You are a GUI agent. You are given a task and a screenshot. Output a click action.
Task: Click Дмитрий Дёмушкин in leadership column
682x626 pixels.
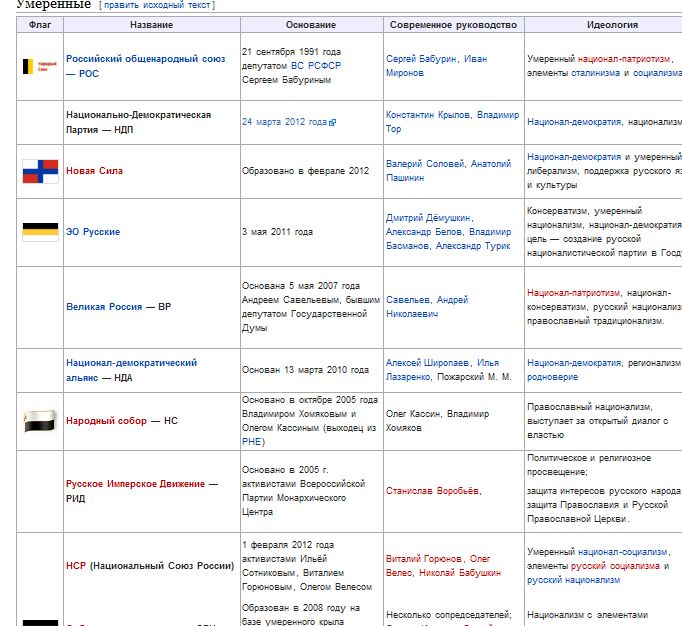[x=428, y=218]
